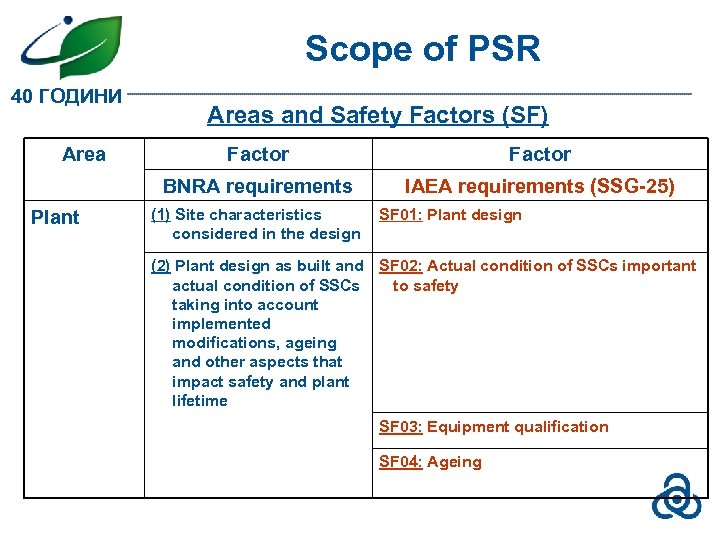Click the "Scope of PSR" title
The width and height of the screenshot is (720, 540).
click(422, 49)
